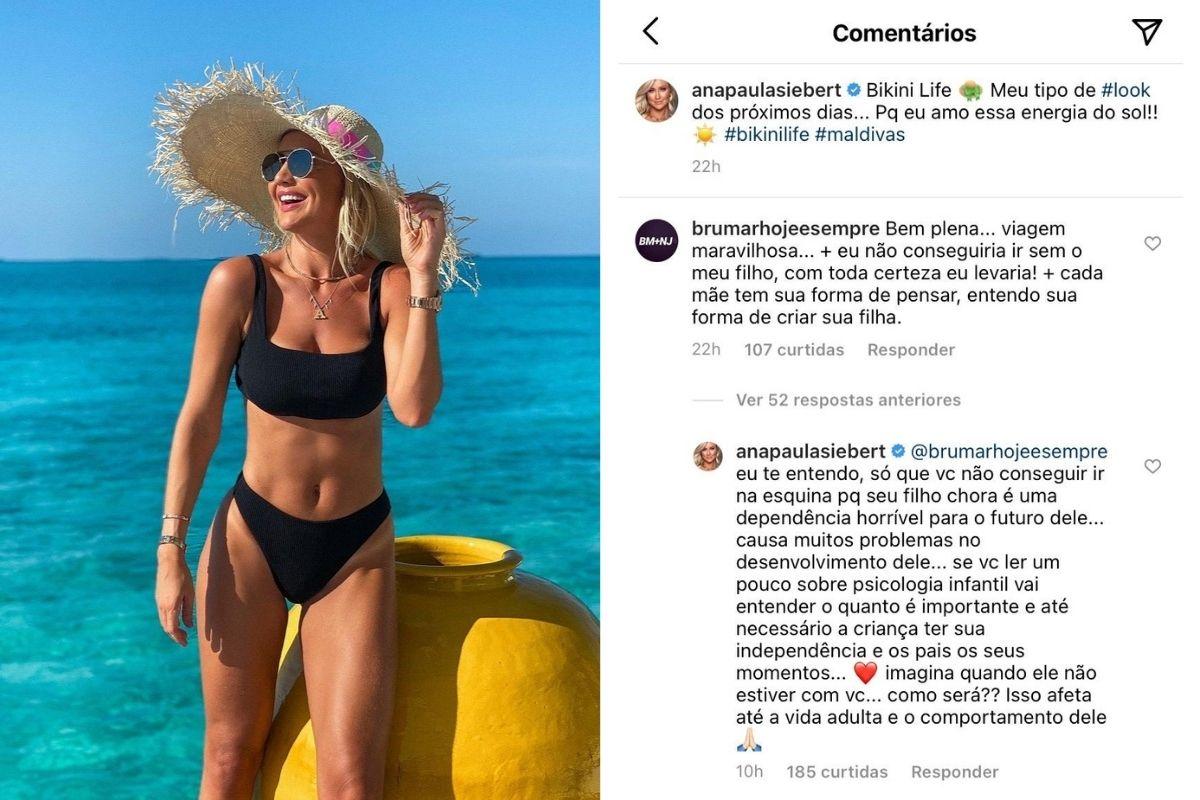
Task: Open the bikini beach photo
Action: (300, 400)
